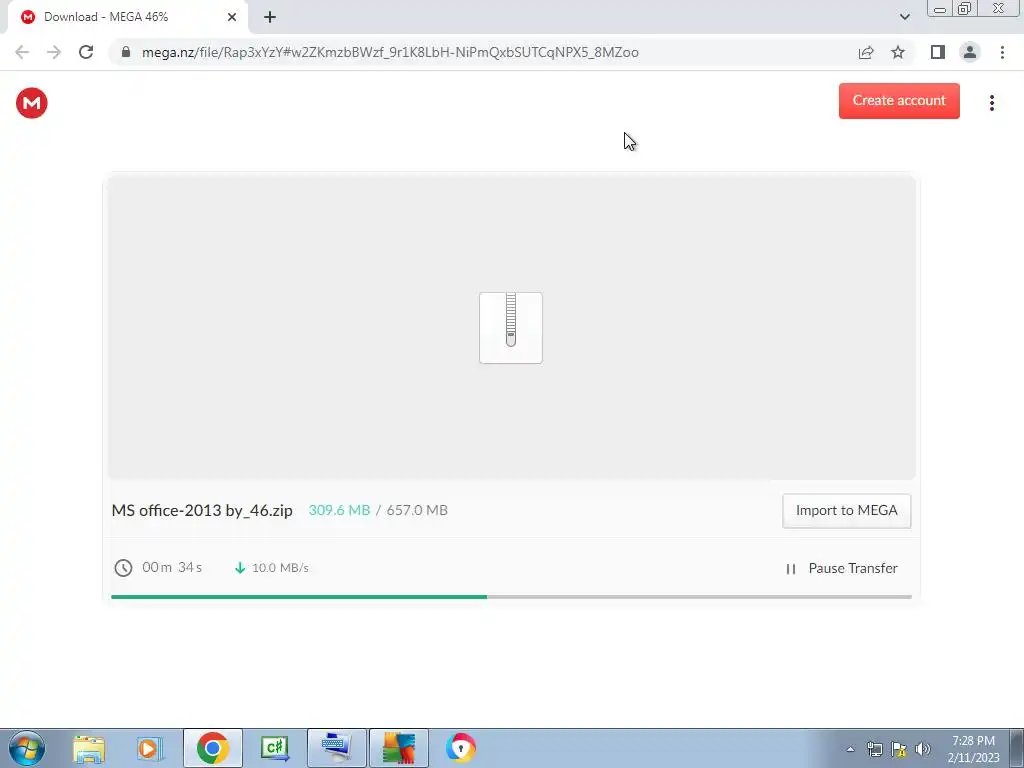Click the address bar URL
The height and width of the screenshot is (768, 1024).
390,52
